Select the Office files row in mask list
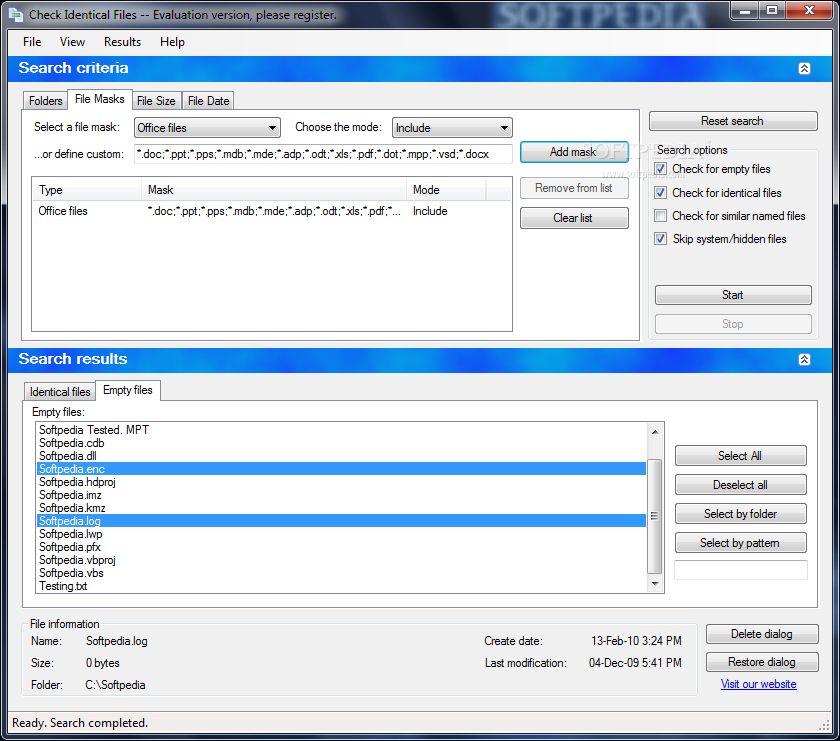This screenshot has height=741, width=840. click(272, 211)
